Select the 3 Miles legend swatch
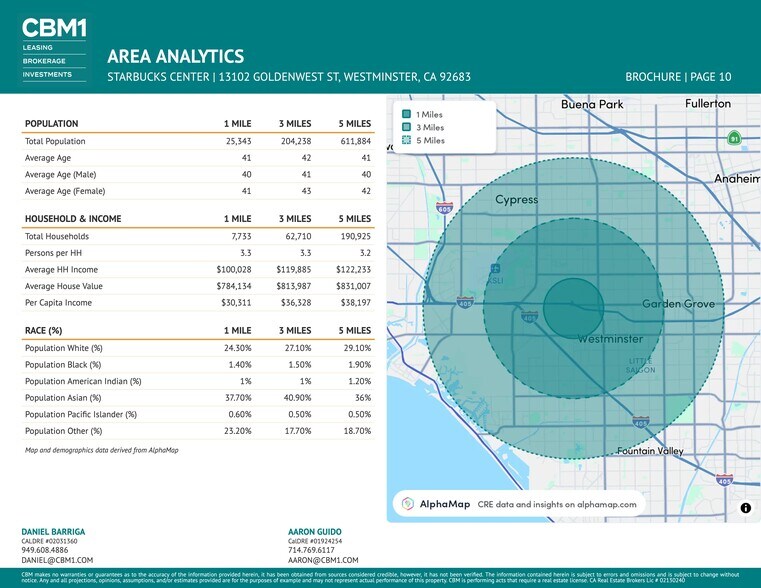761x588 pixels. coord(406,127)
